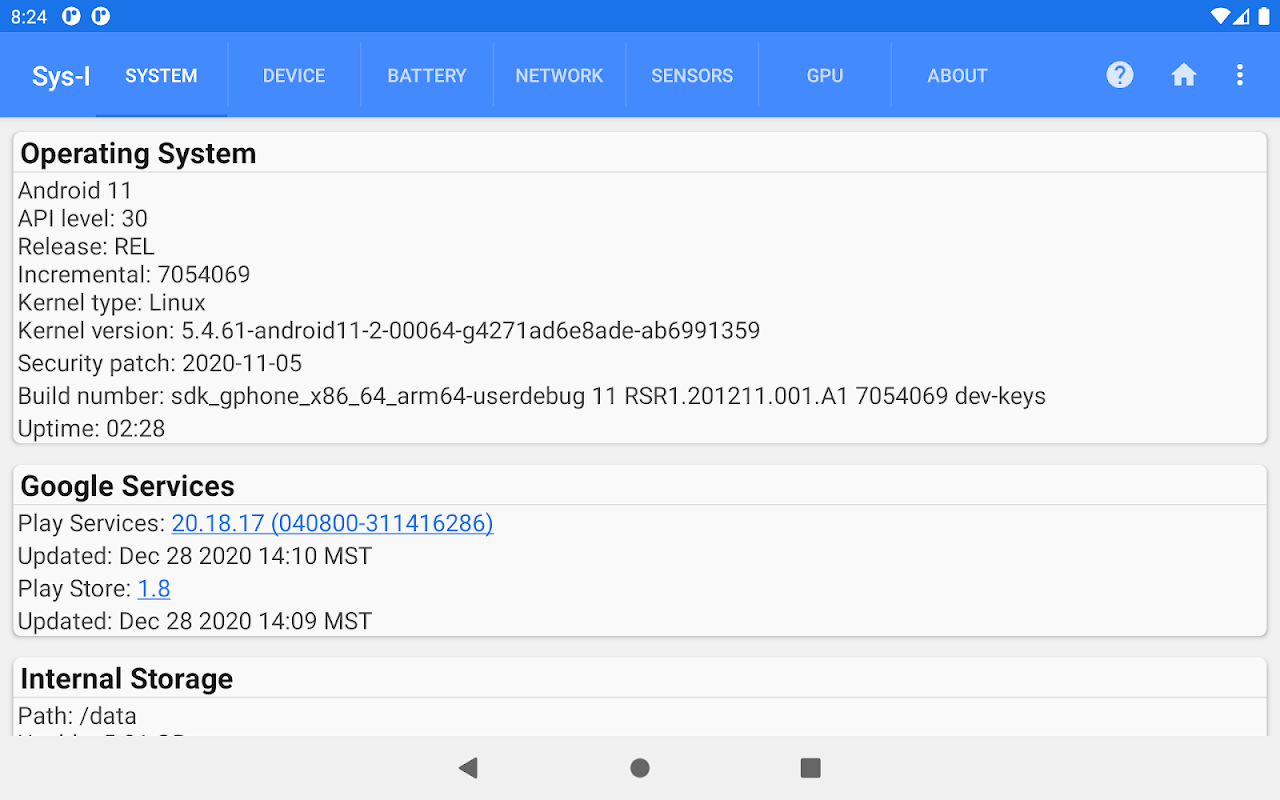
Task: Tap the 'Uptime: 02:28' line
Action: [92, 429]
